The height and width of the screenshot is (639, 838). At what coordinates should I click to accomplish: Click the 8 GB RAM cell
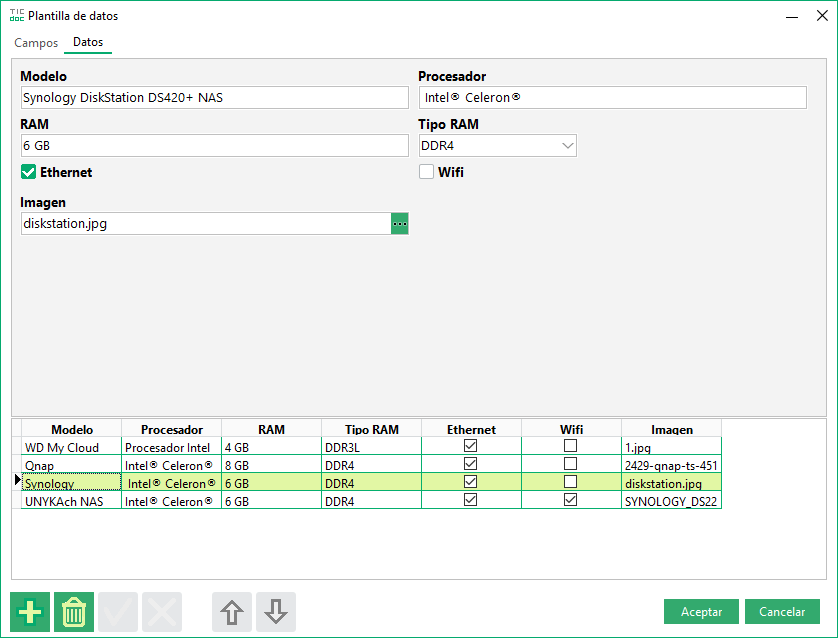point(271,465)
